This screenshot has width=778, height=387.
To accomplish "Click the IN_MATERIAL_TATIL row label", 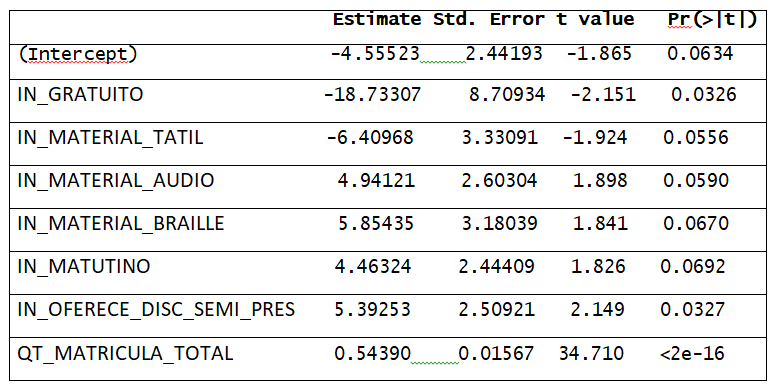I will (x=110, y=137).
